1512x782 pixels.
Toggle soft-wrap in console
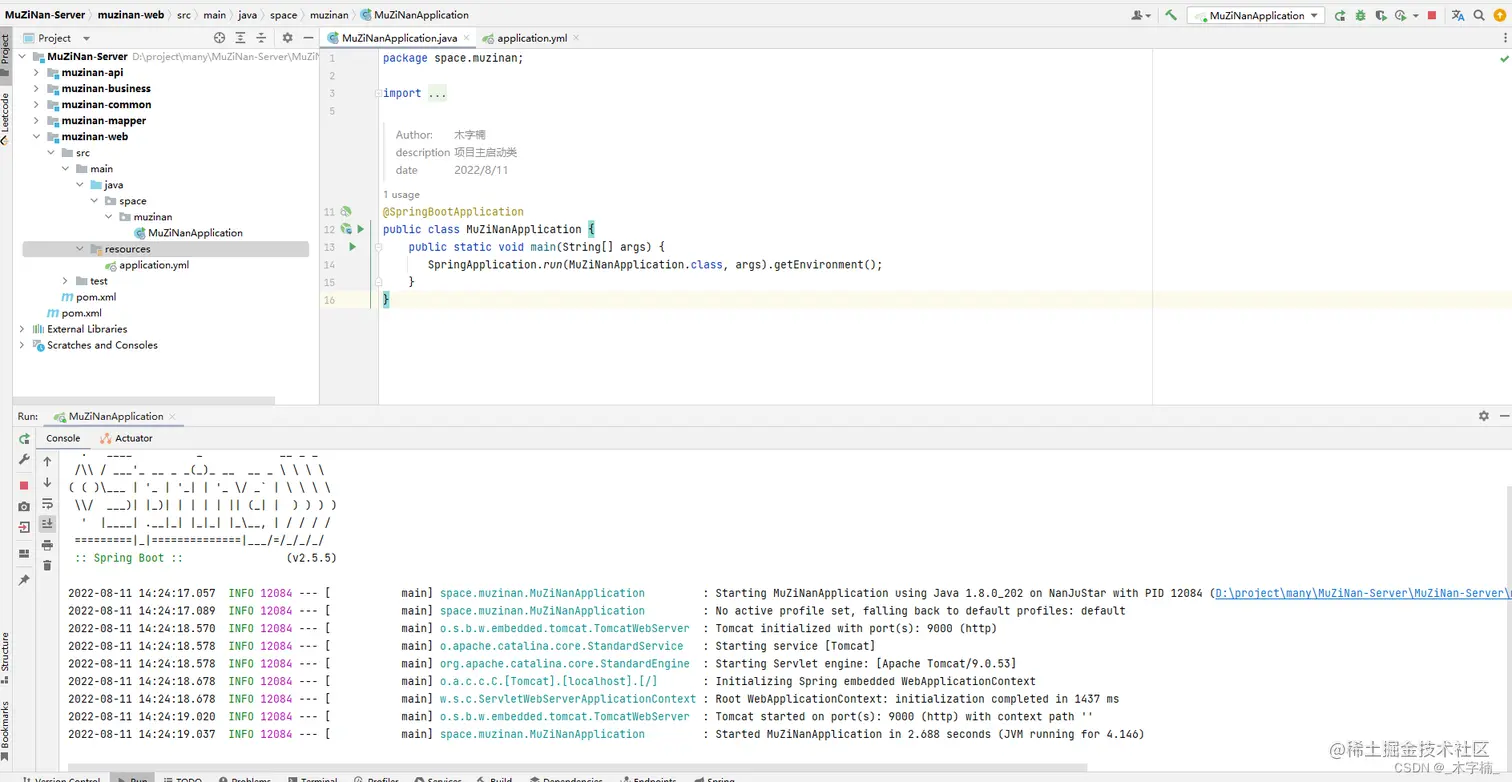[x=47, y=504]
